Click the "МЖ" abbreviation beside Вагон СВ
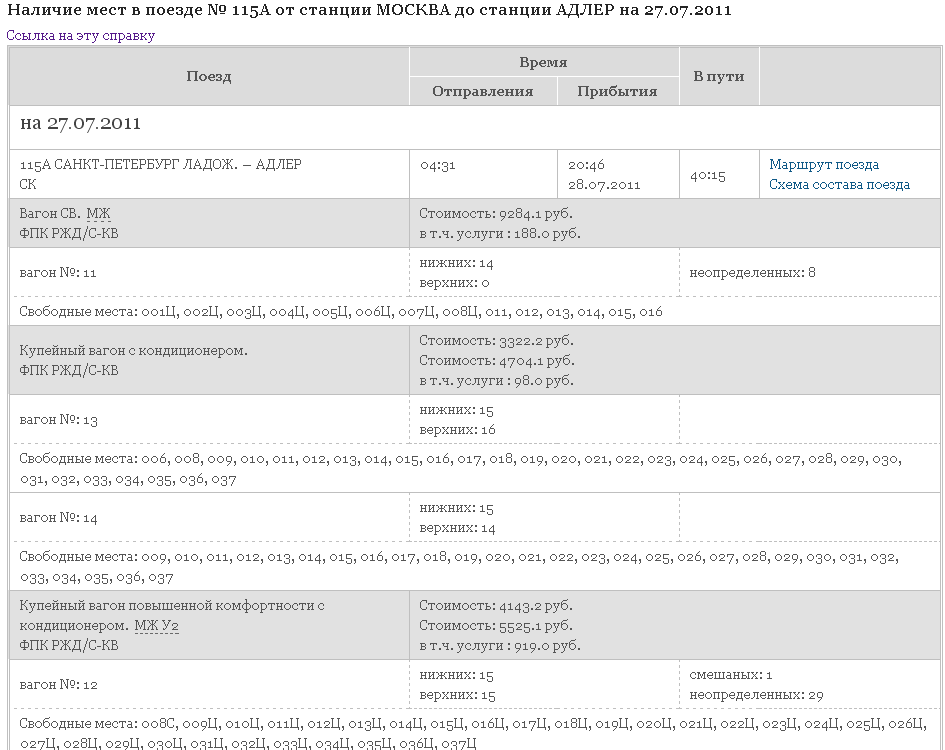Viewport: 945px width, 750px height. coord(98,214)
